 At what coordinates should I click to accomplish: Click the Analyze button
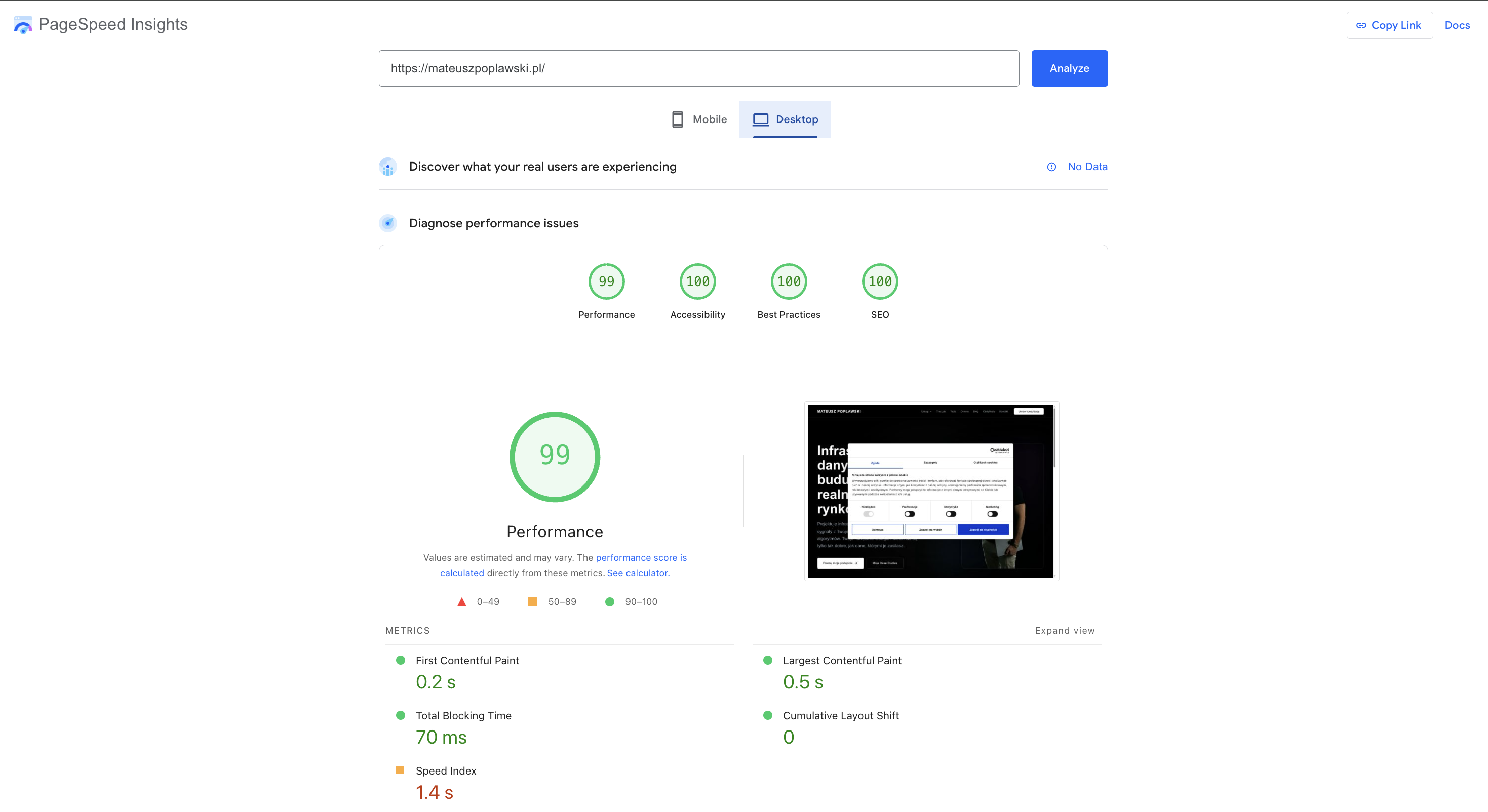pyautogui.click(x=1069, y=68)
